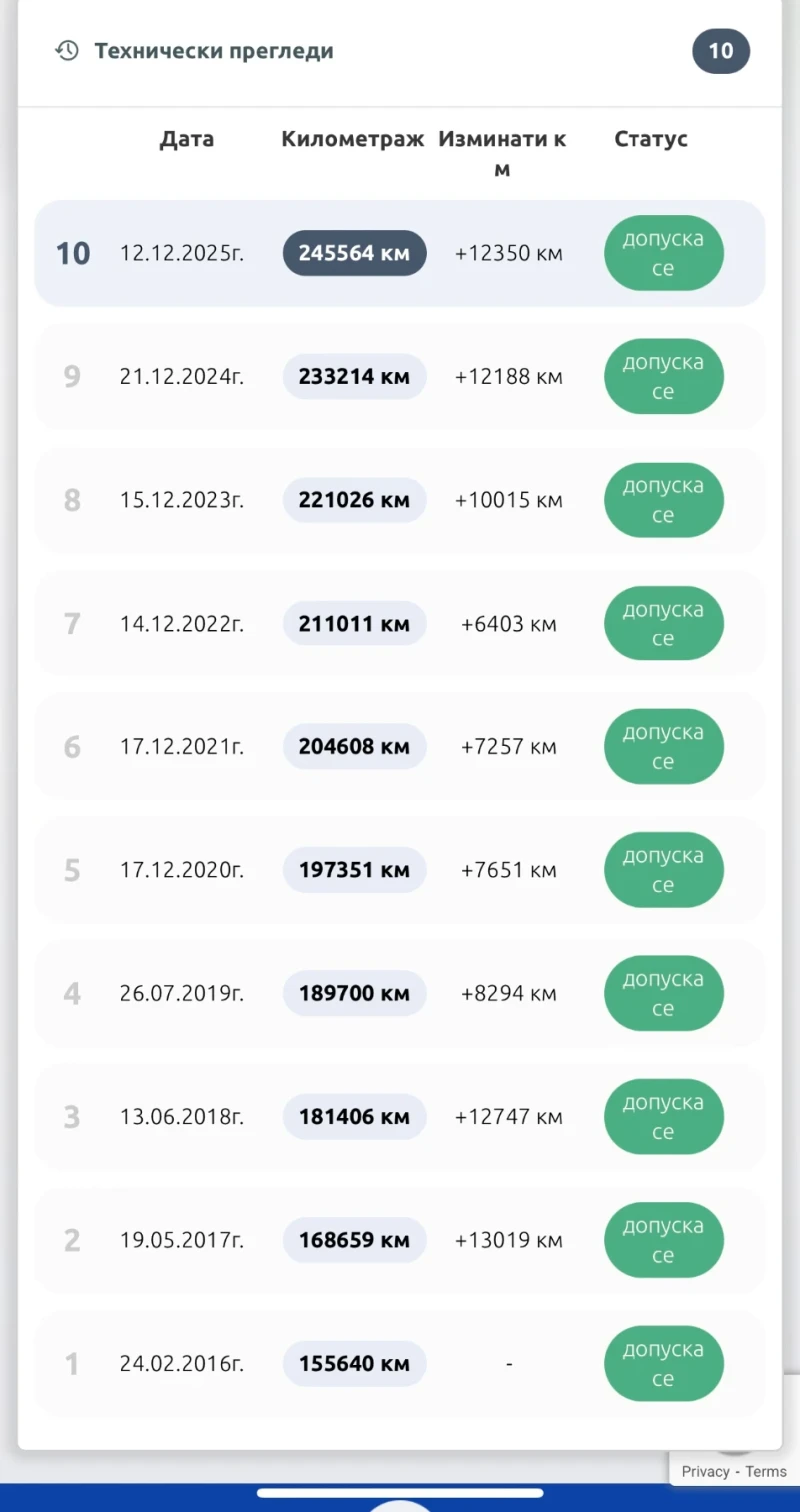Click the 168659 км mileage badge
800x1512 pixels.
[x=354, y=1240]
